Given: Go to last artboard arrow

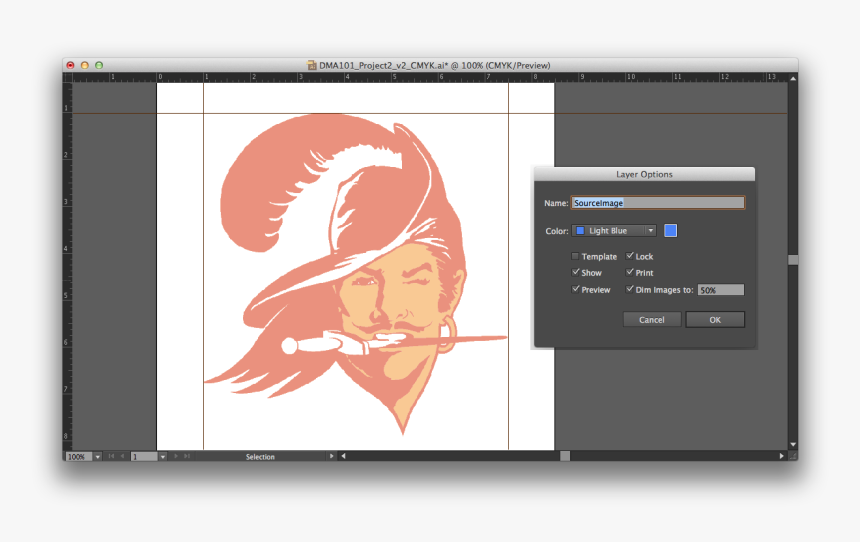Looking at the screenshot, I should tap(186, 456).
